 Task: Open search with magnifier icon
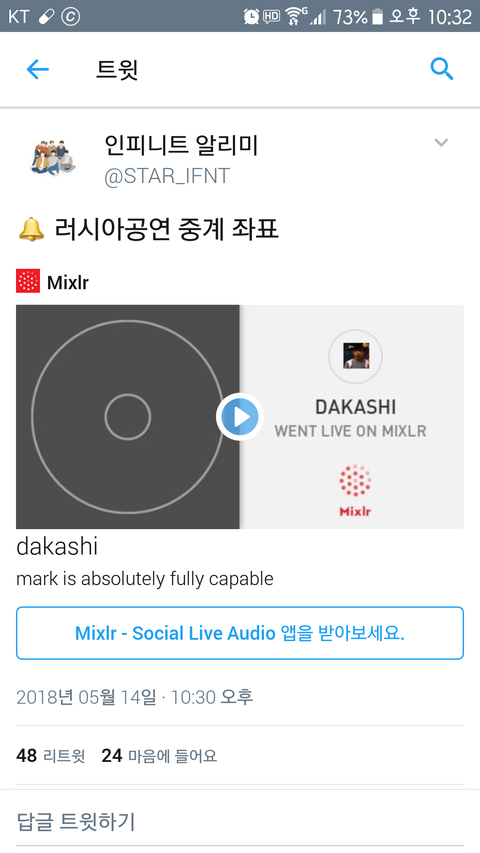click(441, 69)
